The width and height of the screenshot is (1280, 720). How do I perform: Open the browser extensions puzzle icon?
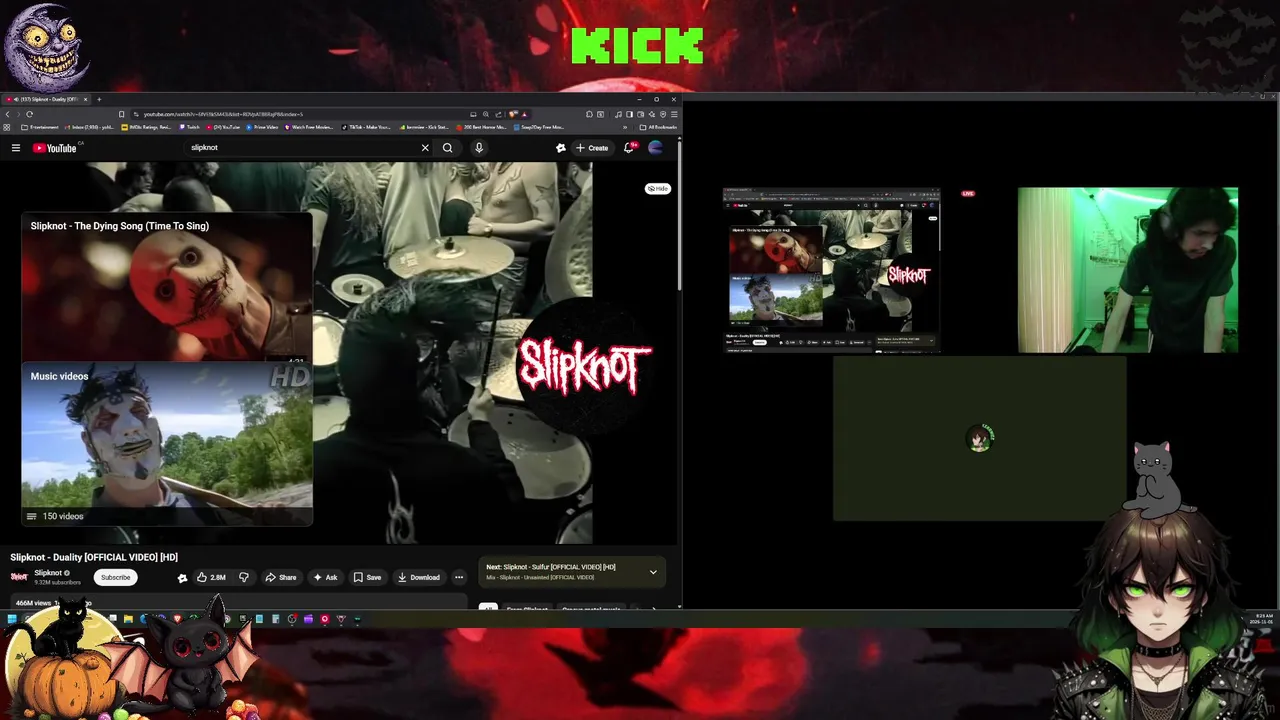tap(589, 114)
